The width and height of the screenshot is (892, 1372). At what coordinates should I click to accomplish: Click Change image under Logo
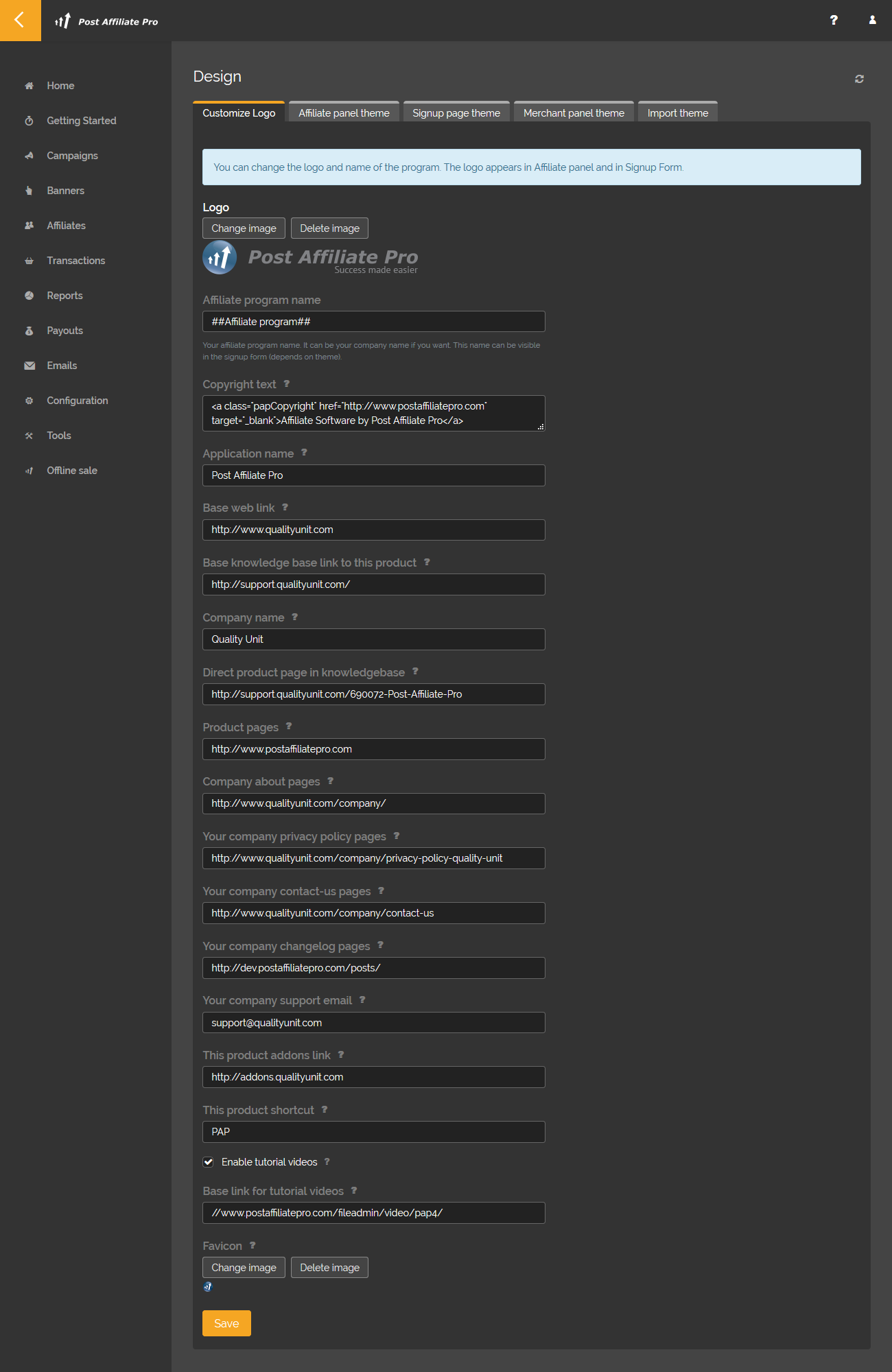(244, 228)
